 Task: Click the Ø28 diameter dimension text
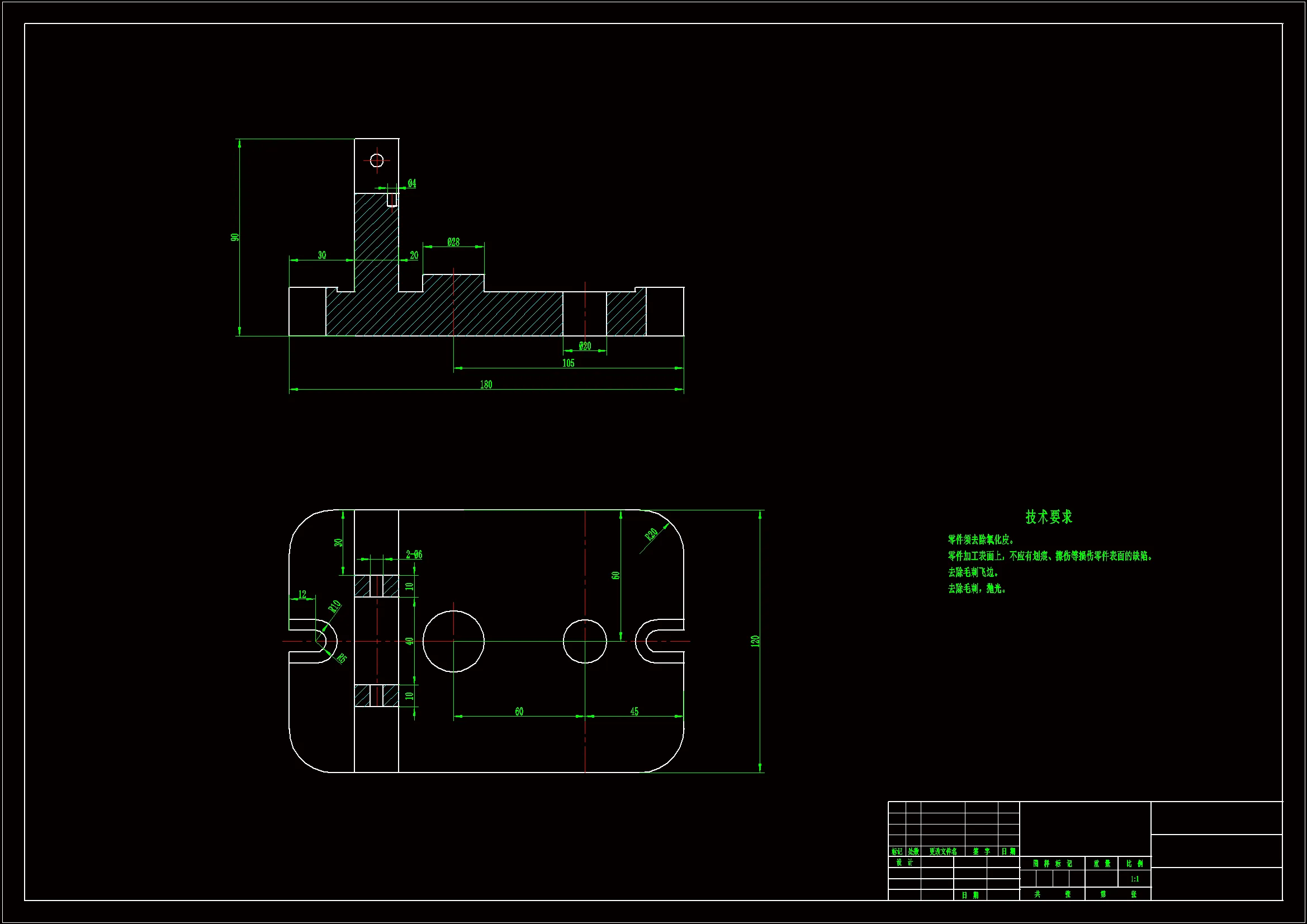[453, 242]
